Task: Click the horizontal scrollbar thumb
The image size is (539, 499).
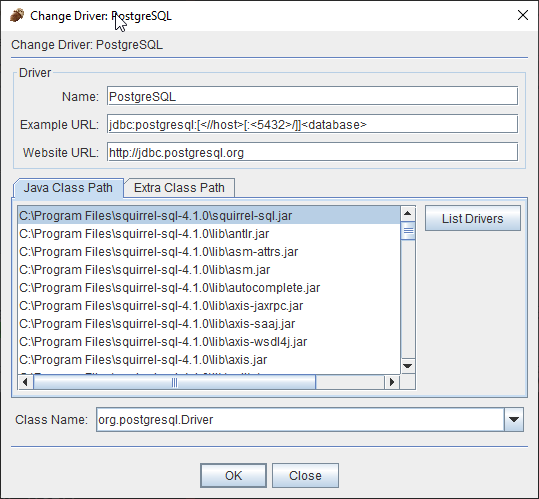Action: [175, 382]
